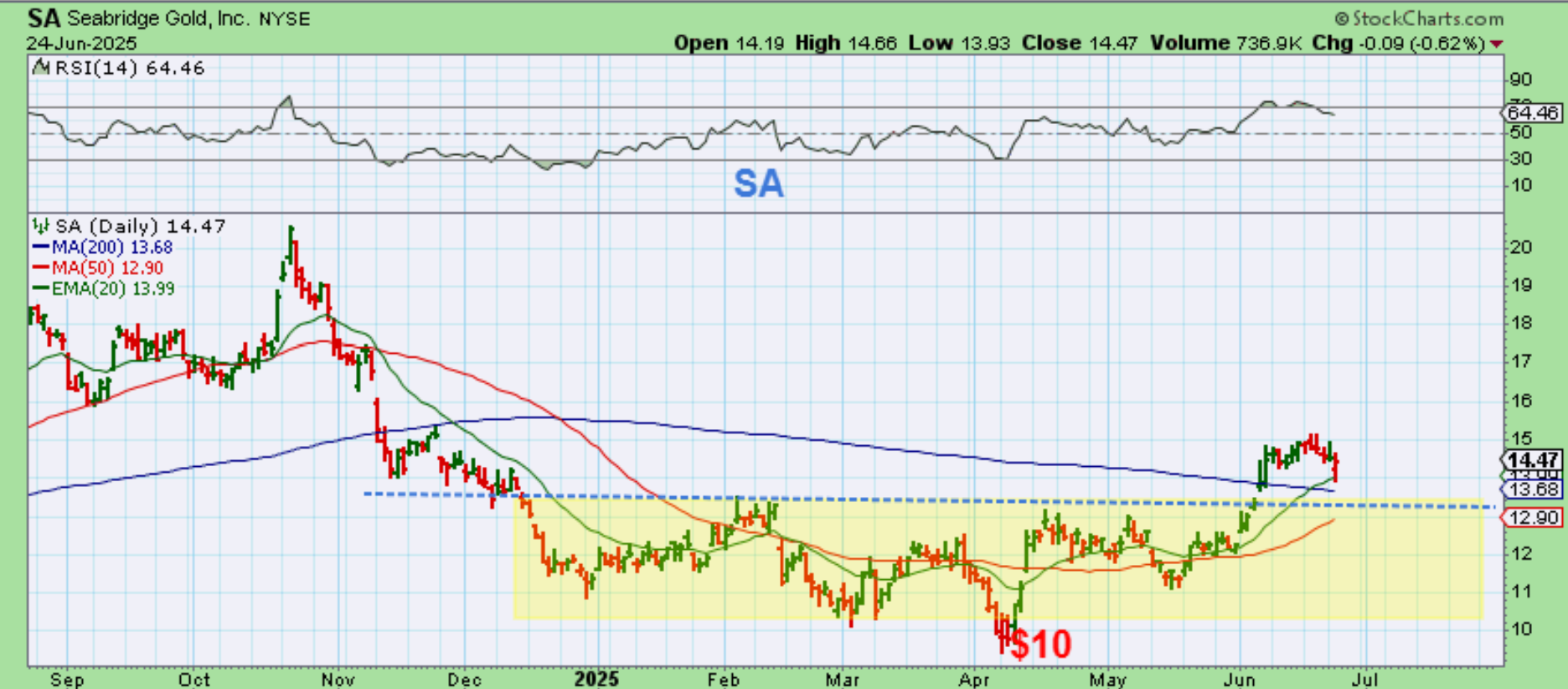Select the Open 14.19 value
The image size is (1568, 689).
729,43
